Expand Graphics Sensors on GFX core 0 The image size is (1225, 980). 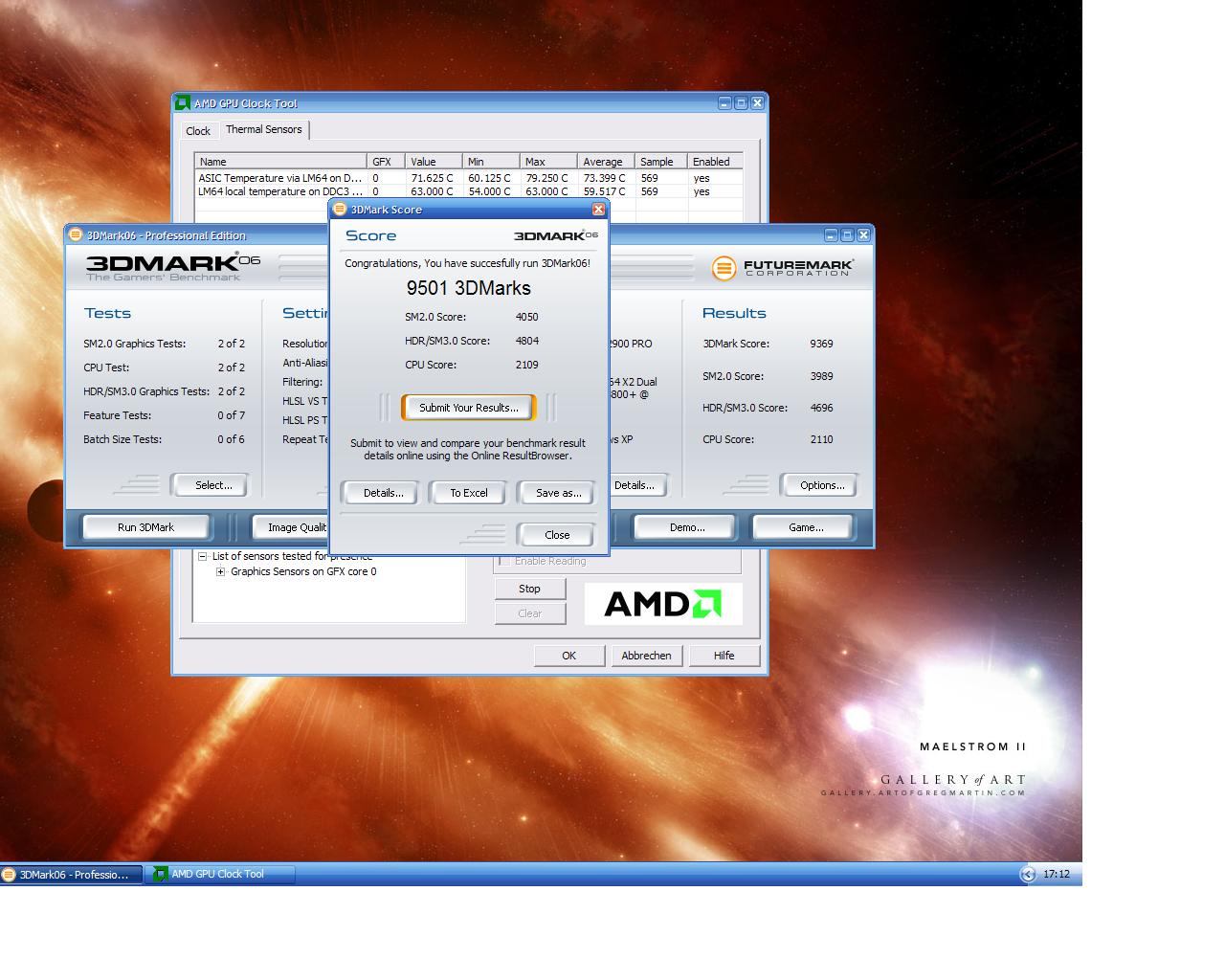point(220,571)
